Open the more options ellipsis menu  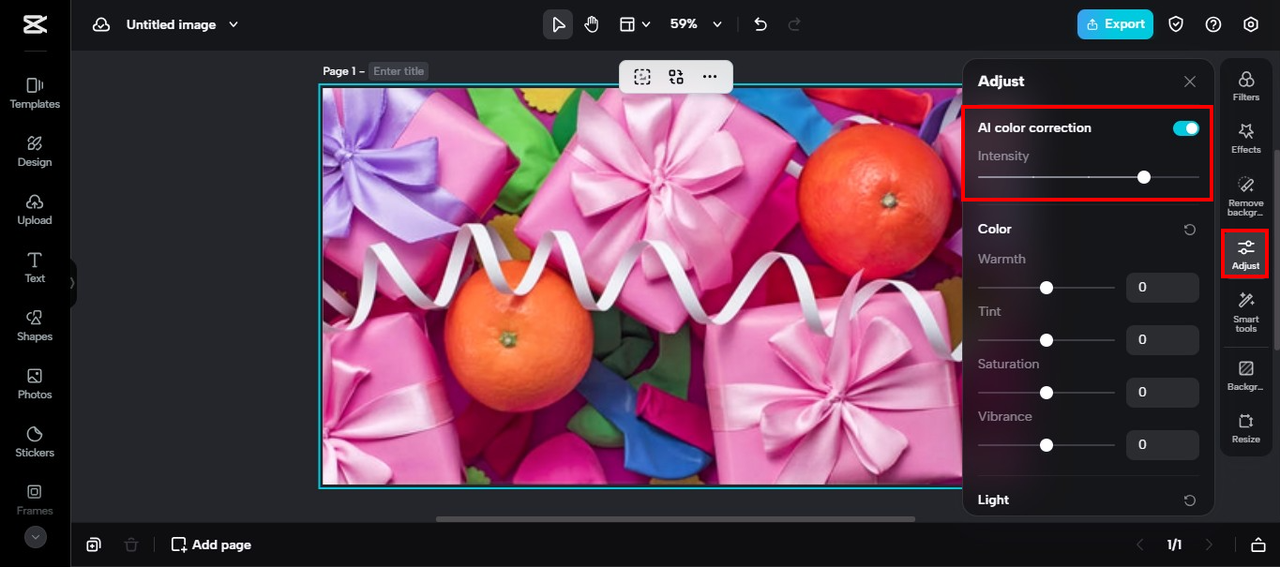click(710, 77)
